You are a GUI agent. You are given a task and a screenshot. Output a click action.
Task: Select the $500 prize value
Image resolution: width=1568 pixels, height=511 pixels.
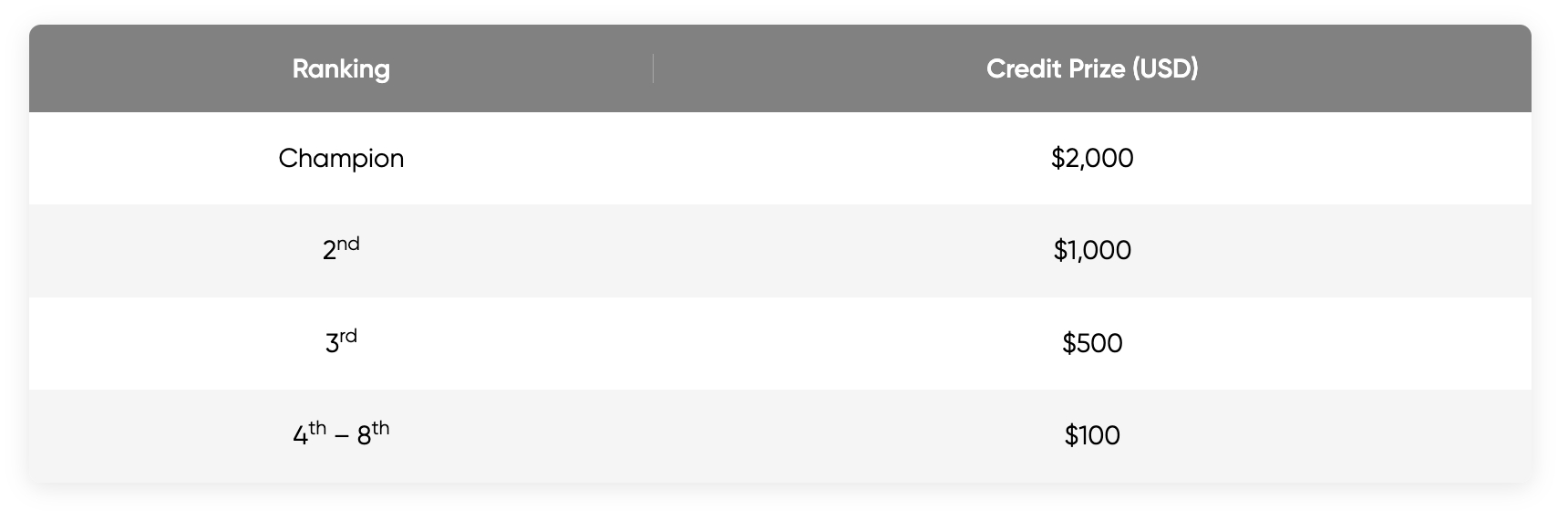tap(1091, 343)
